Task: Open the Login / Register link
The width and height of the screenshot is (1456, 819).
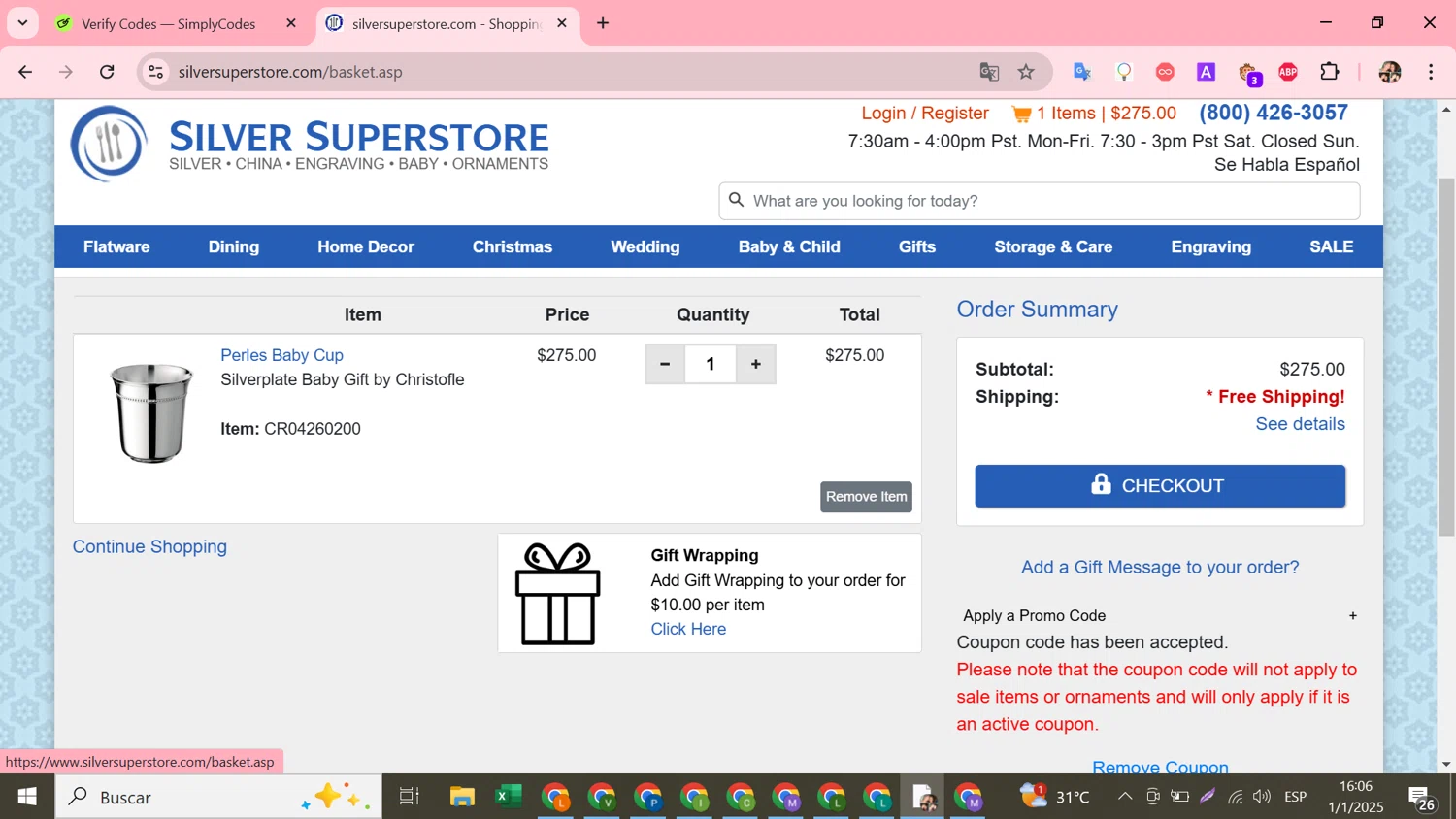Action: click(x=925, y=114)
